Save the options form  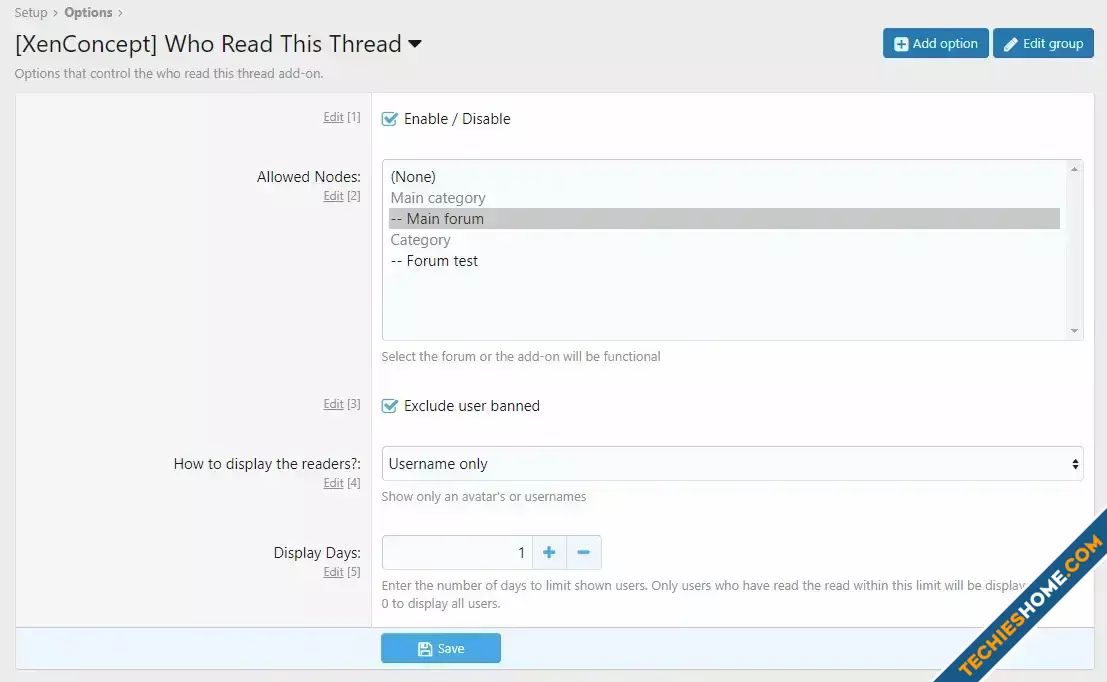[441, 648]
